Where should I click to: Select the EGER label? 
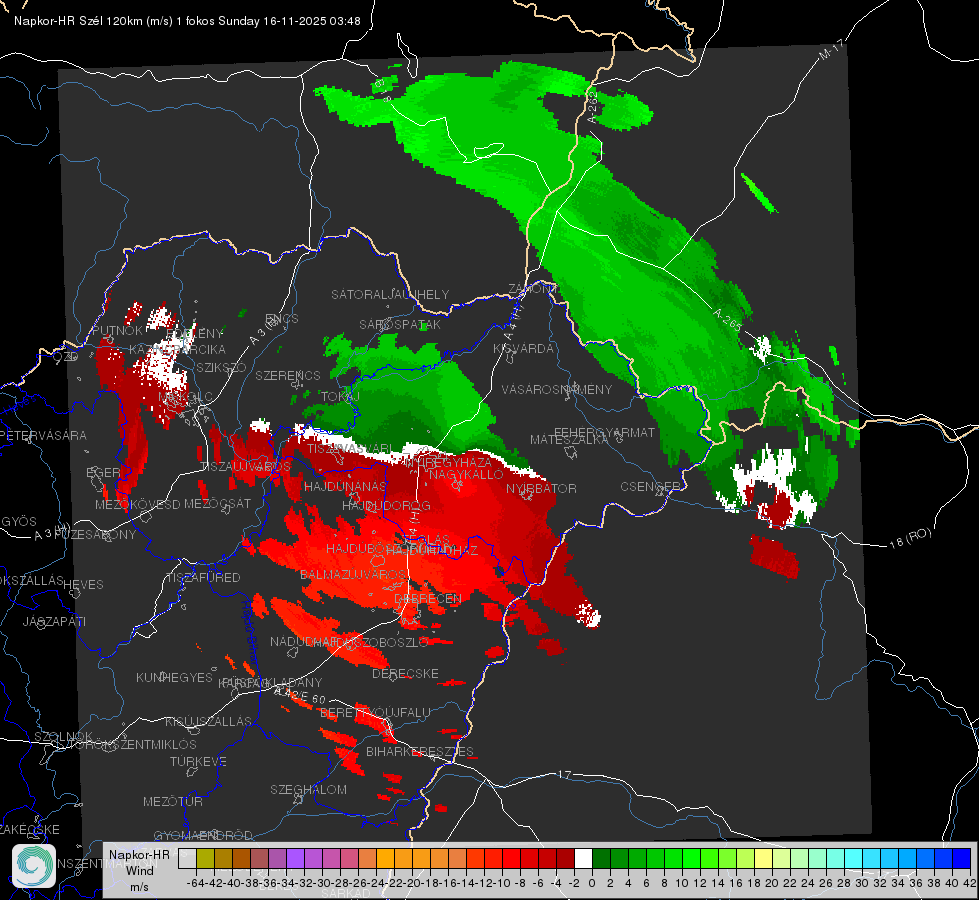(x=103, y=473)
